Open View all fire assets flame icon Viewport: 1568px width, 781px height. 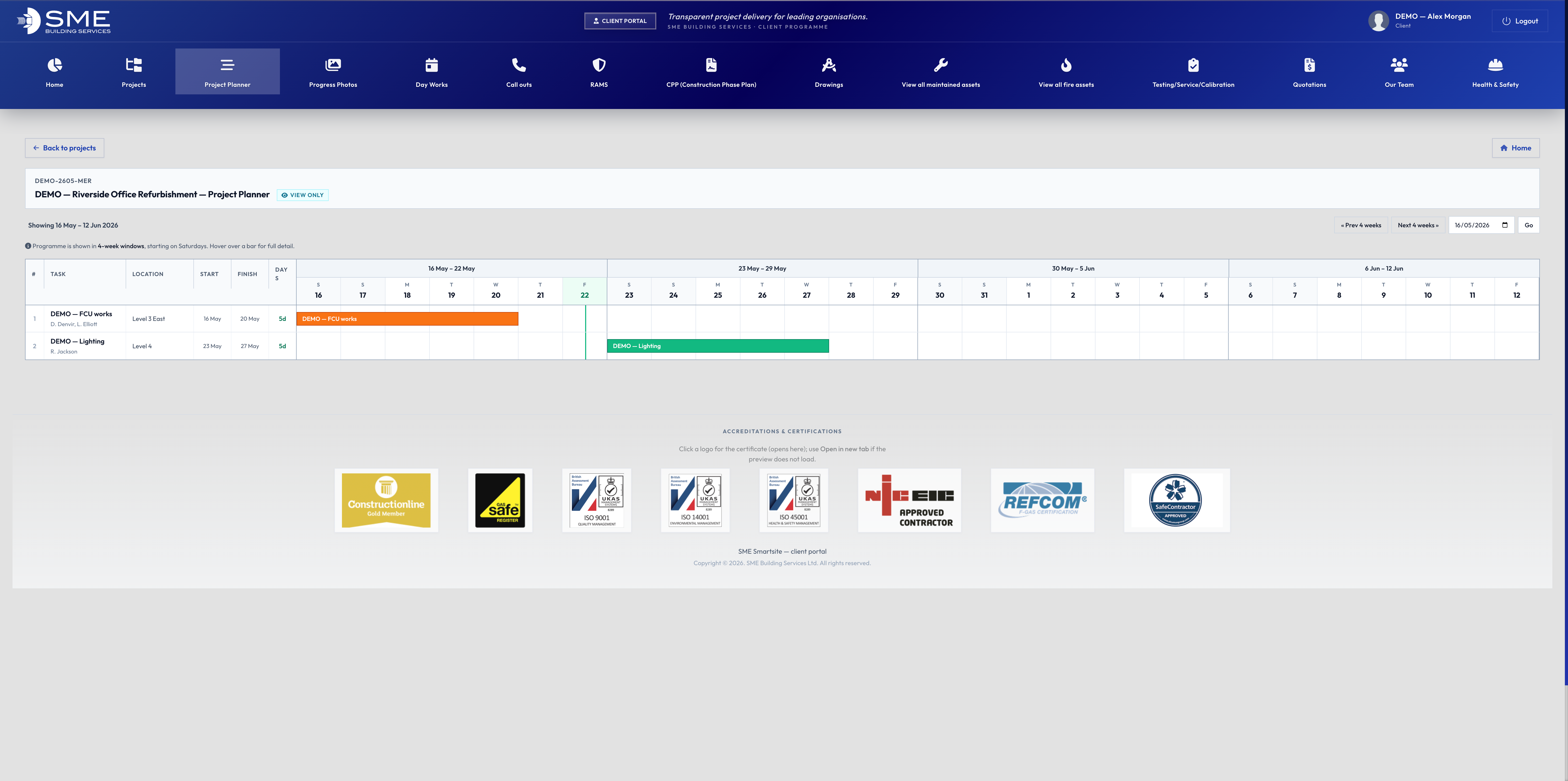pos(1067,65)
